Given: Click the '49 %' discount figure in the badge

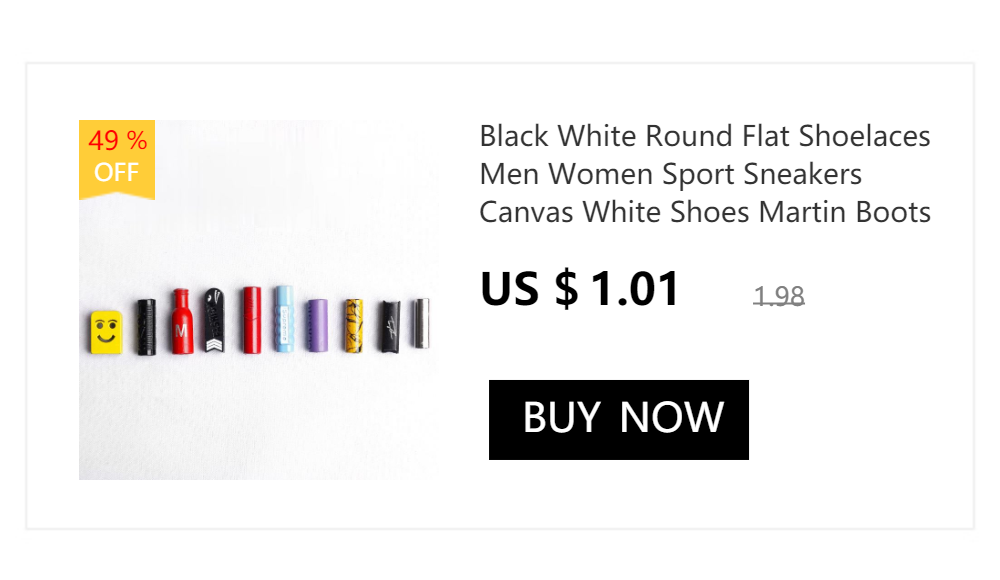Looking at the screenshot, I should 117,141.
